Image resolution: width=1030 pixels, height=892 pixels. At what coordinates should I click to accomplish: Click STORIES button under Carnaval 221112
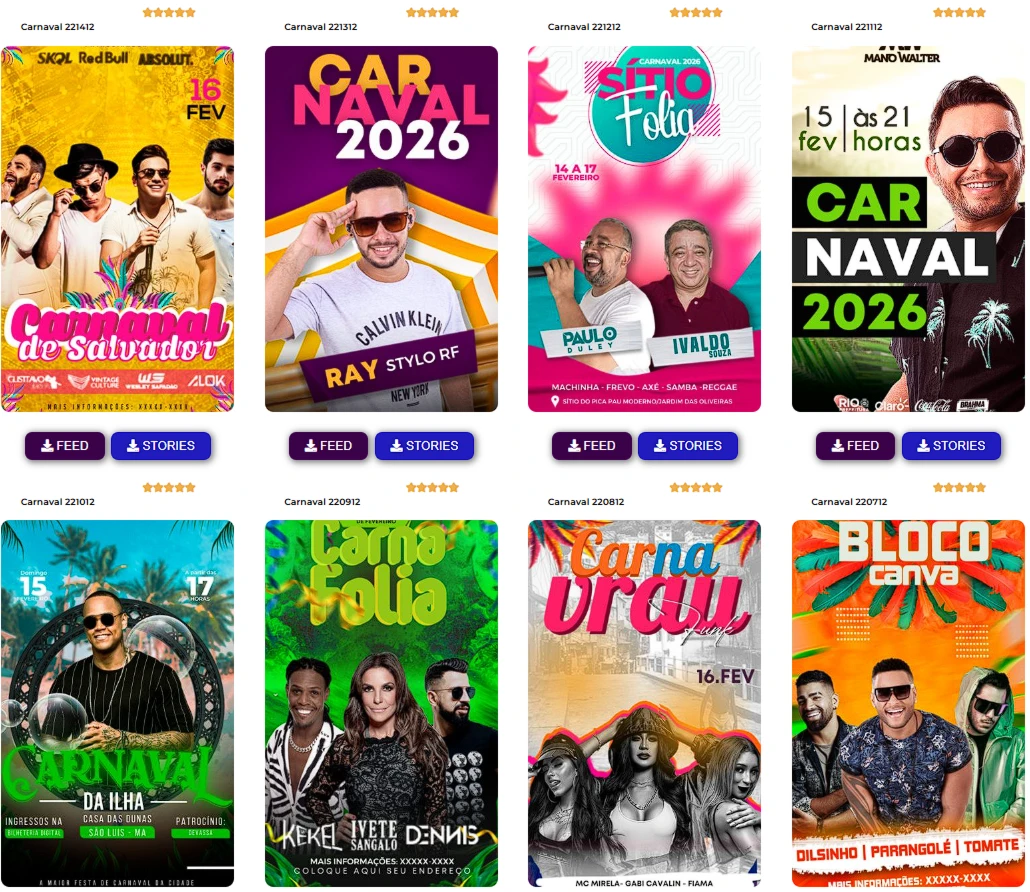(951, 446)
